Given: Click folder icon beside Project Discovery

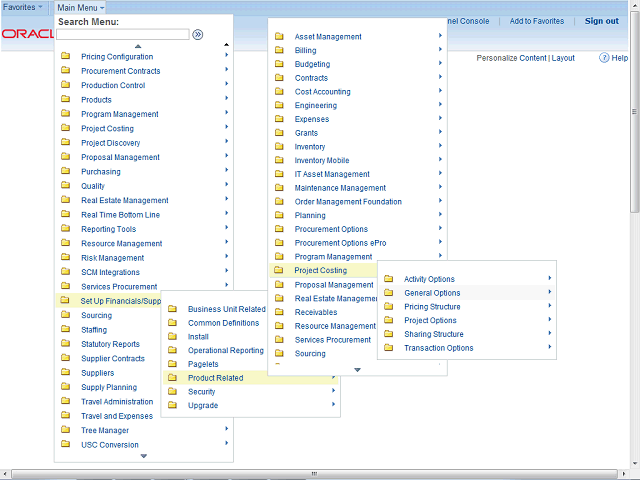Looking at the screenshot, I should 65,142.
